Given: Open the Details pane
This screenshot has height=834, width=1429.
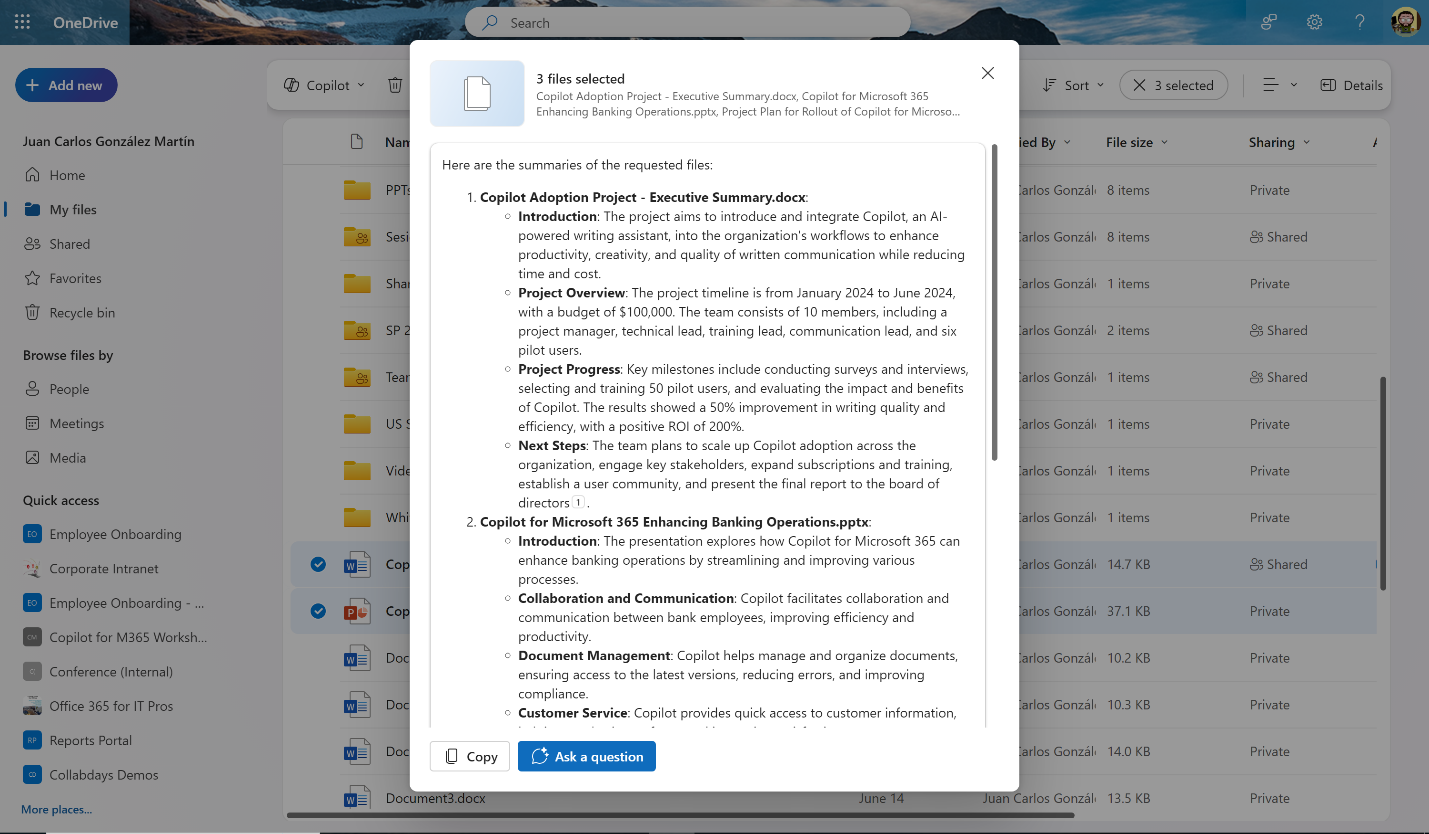Looking at the screenshot, I should click(x=1351, y=85).
